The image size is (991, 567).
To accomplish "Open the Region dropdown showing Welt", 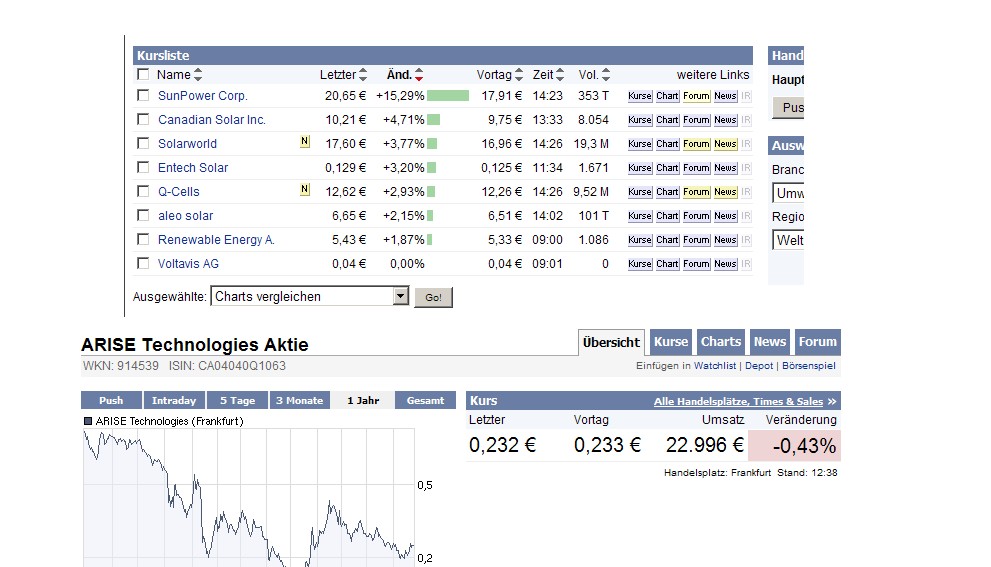I will 788,240.
